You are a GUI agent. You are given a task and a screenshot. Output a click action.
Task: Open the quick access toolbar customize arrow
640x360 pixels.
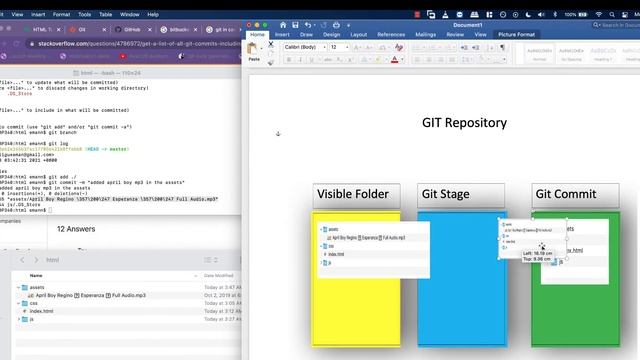348,25
